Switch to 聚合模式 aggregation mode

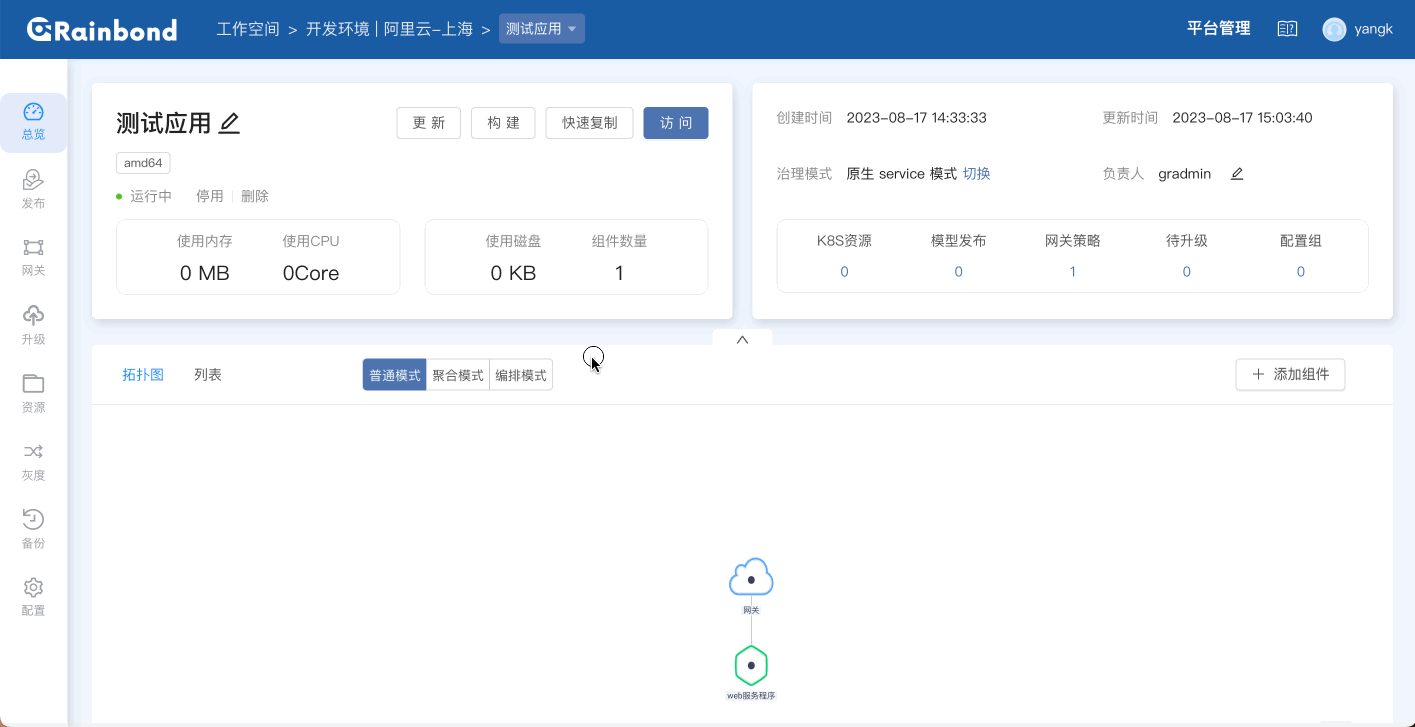point(458,374)
